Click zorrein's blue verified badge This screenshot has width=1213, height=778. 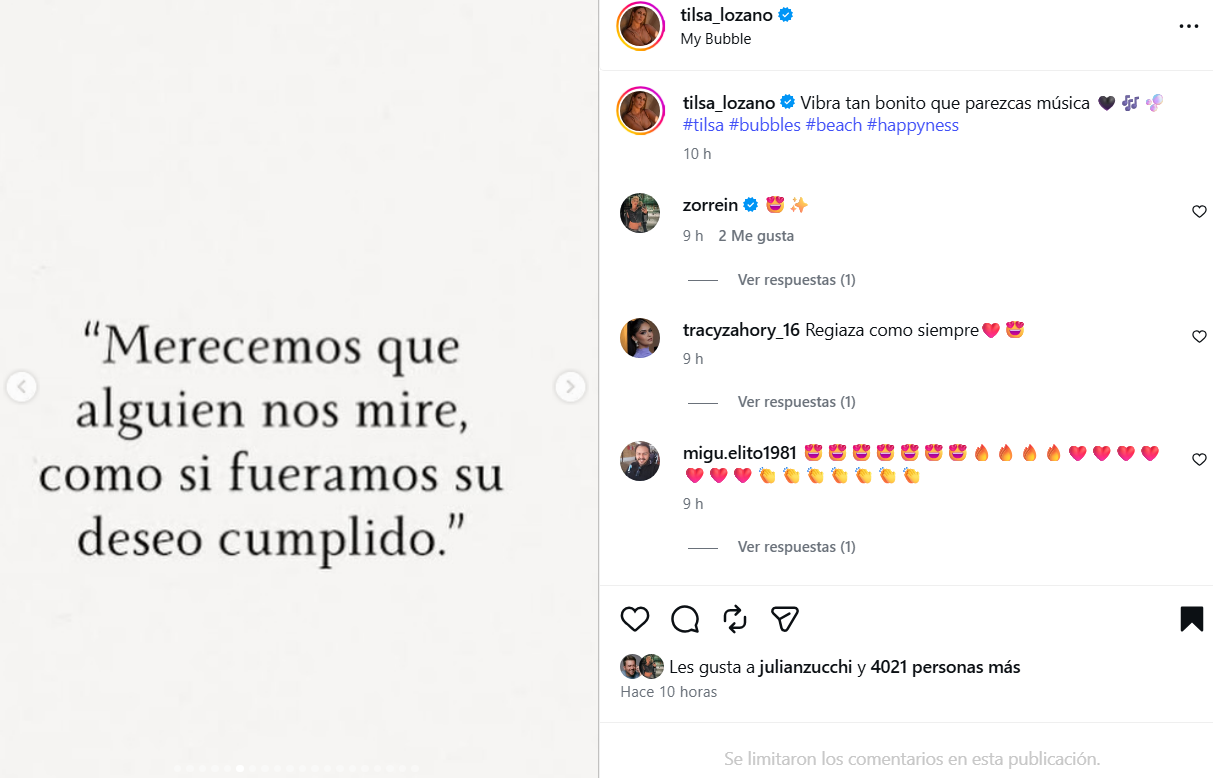click(x=748, y=204)
